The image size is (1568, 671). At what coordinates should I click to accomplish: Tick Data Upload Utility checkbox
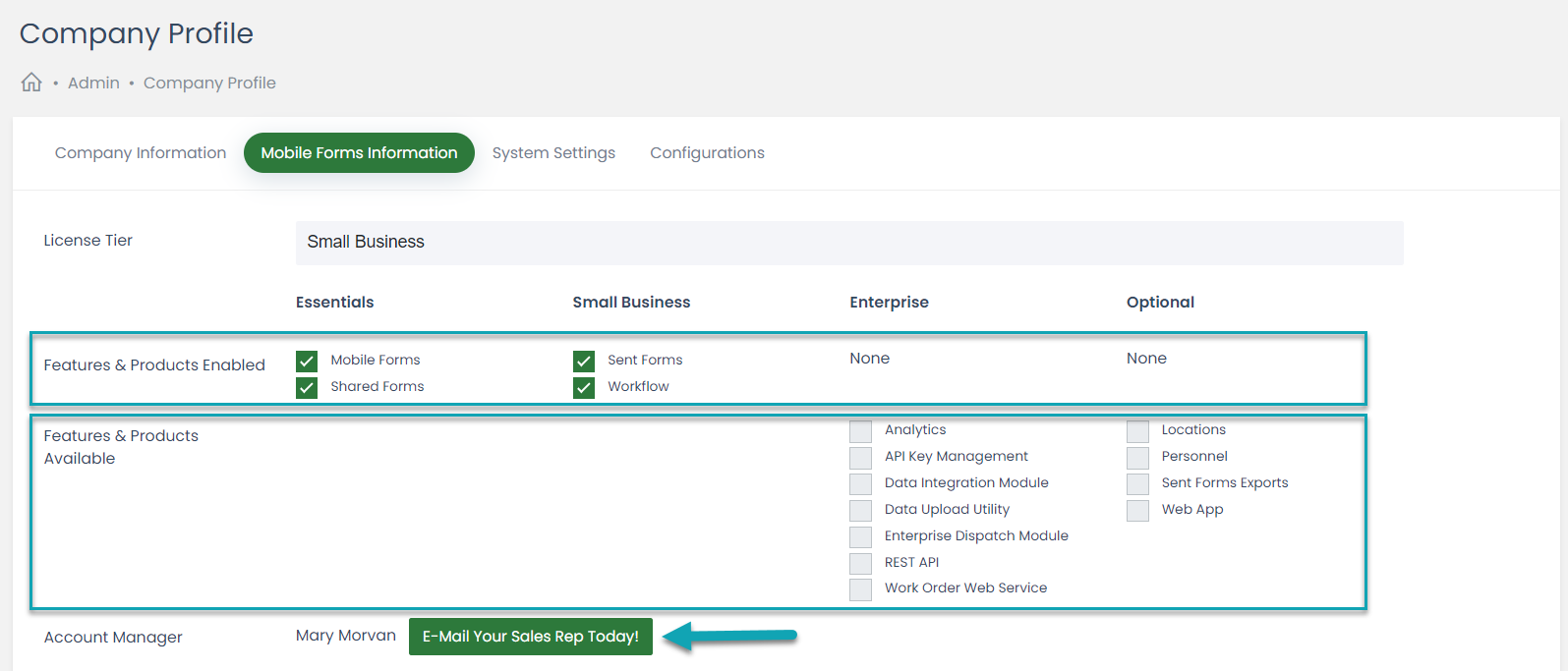click(860, 511)
